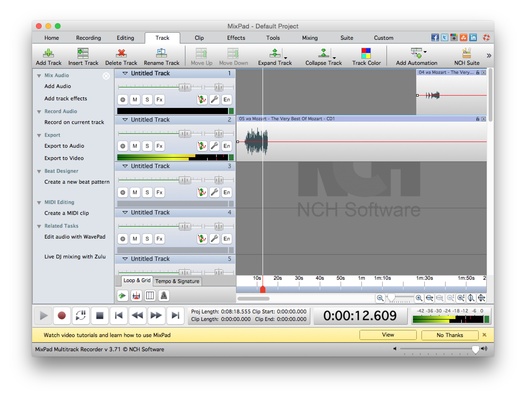Click the help lifebuoy icon
Image resolution: width=526 pixels, height=400 pixels.
[486, 38]
